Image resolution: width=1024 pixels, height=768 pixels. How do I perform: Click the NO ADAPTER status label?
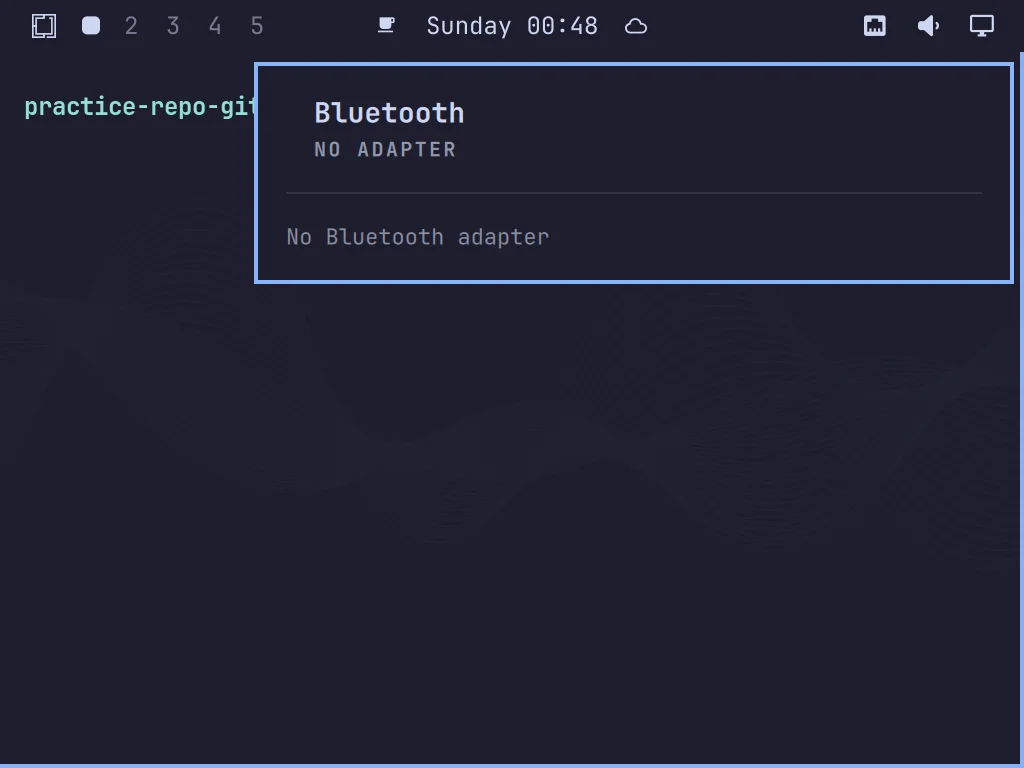385,150
